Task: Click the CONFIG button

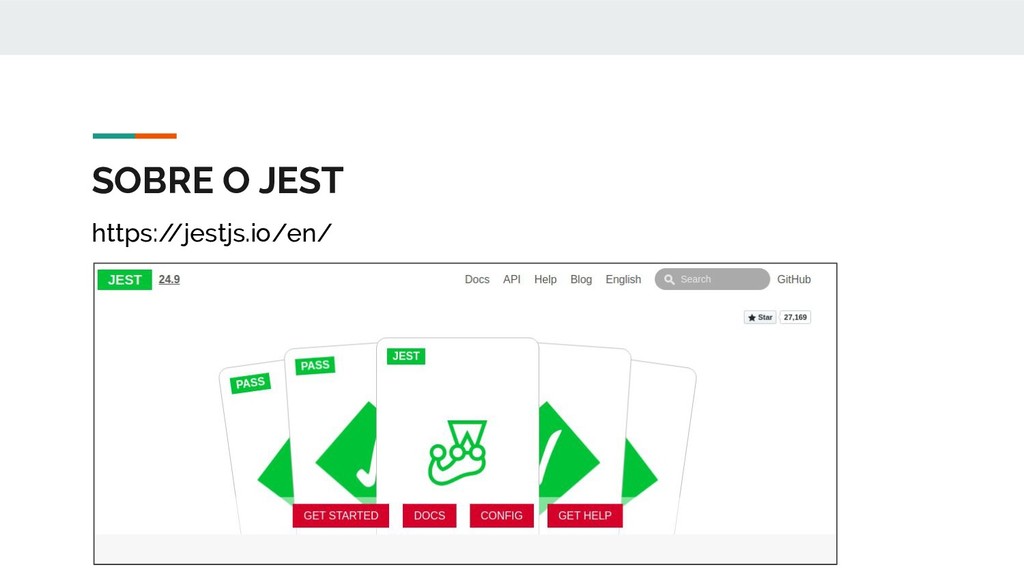Action: point(502,515)
